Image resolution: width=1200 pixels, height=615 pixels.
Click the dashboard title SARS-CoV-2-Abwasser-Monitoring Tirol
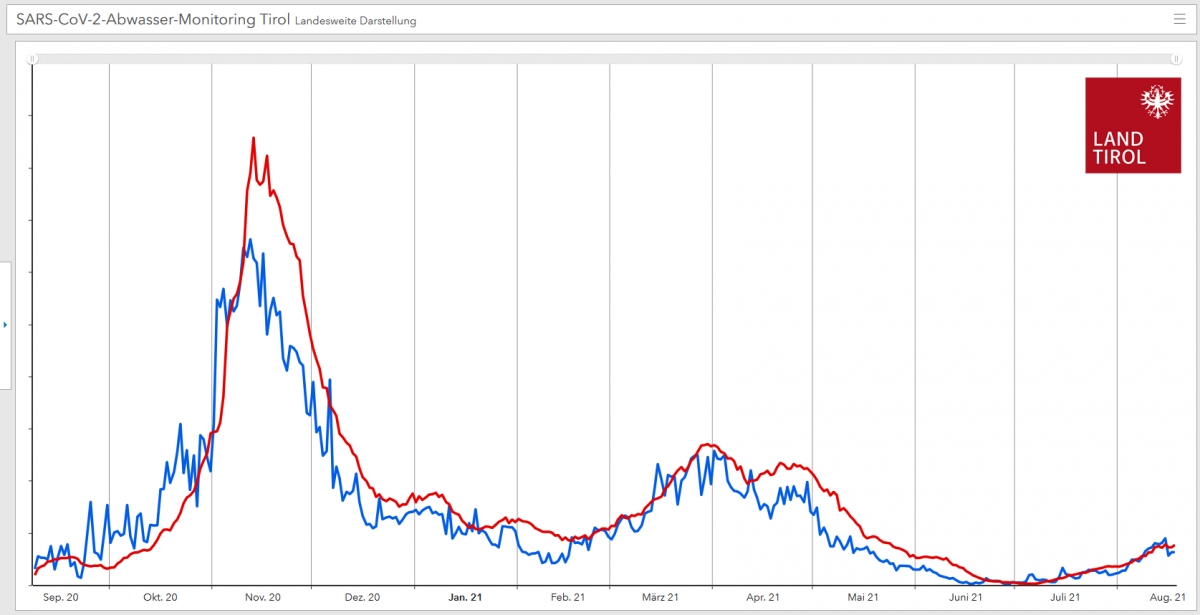click(153, 19)
